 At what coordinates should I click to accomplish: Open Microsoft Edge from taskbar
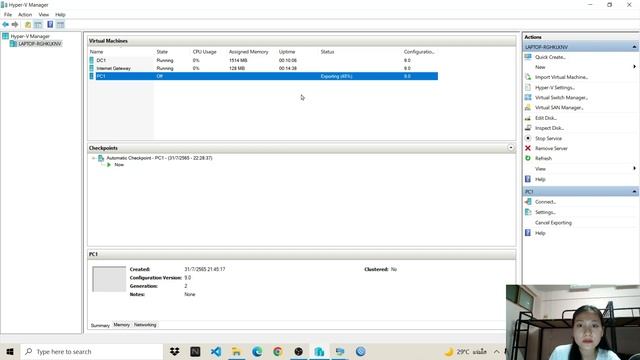click(257, 351)
